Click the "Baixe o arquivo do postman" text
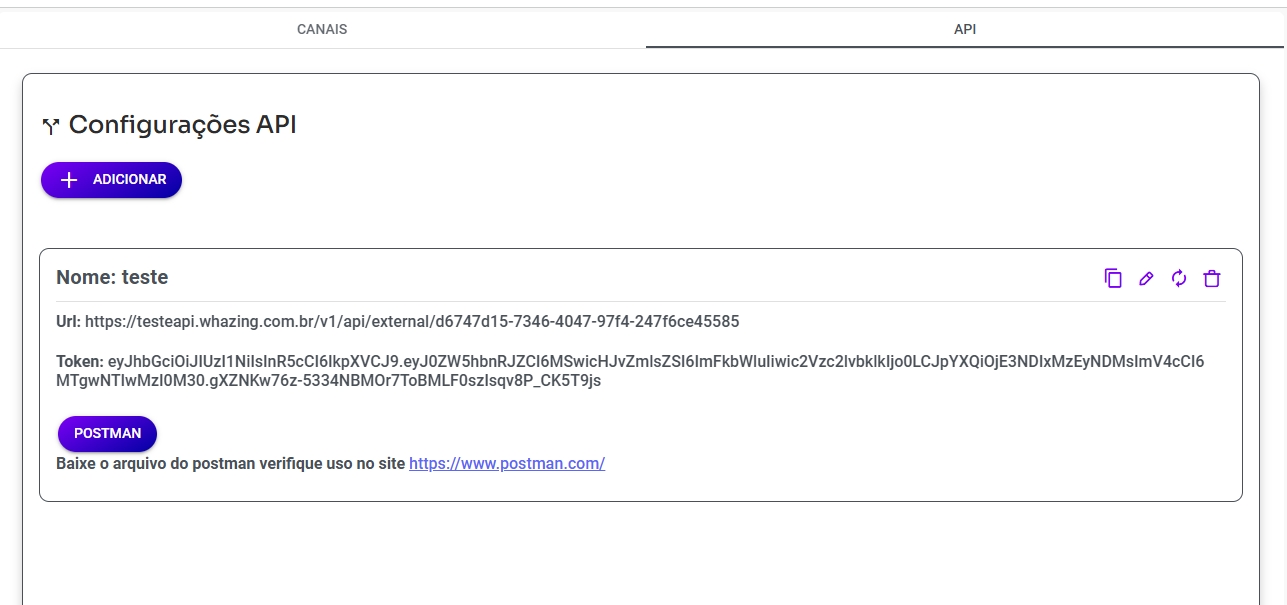Screen dimensions: 1287x605 click(x=232, y=464)
